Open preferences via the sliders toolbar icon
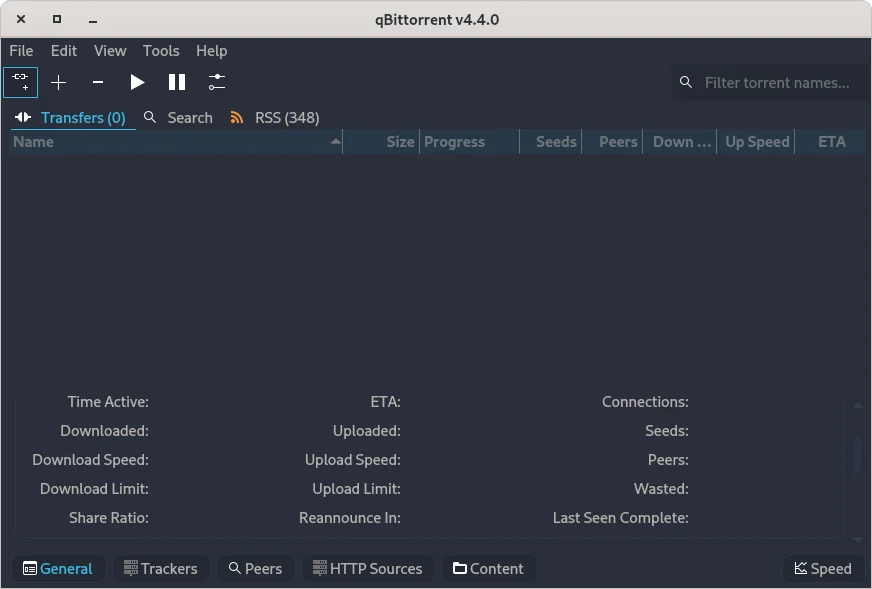The height and width of the screenshot is (589, 872). [x=217, y=82]
